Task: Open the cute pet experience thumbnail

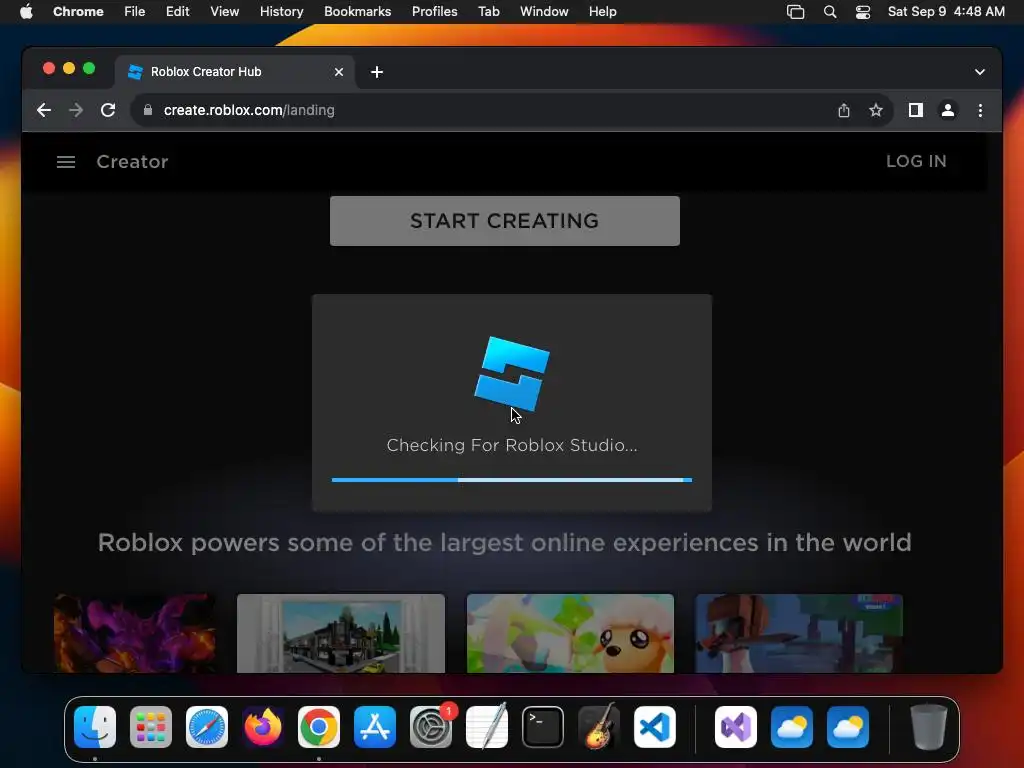Action: [570, 633]
